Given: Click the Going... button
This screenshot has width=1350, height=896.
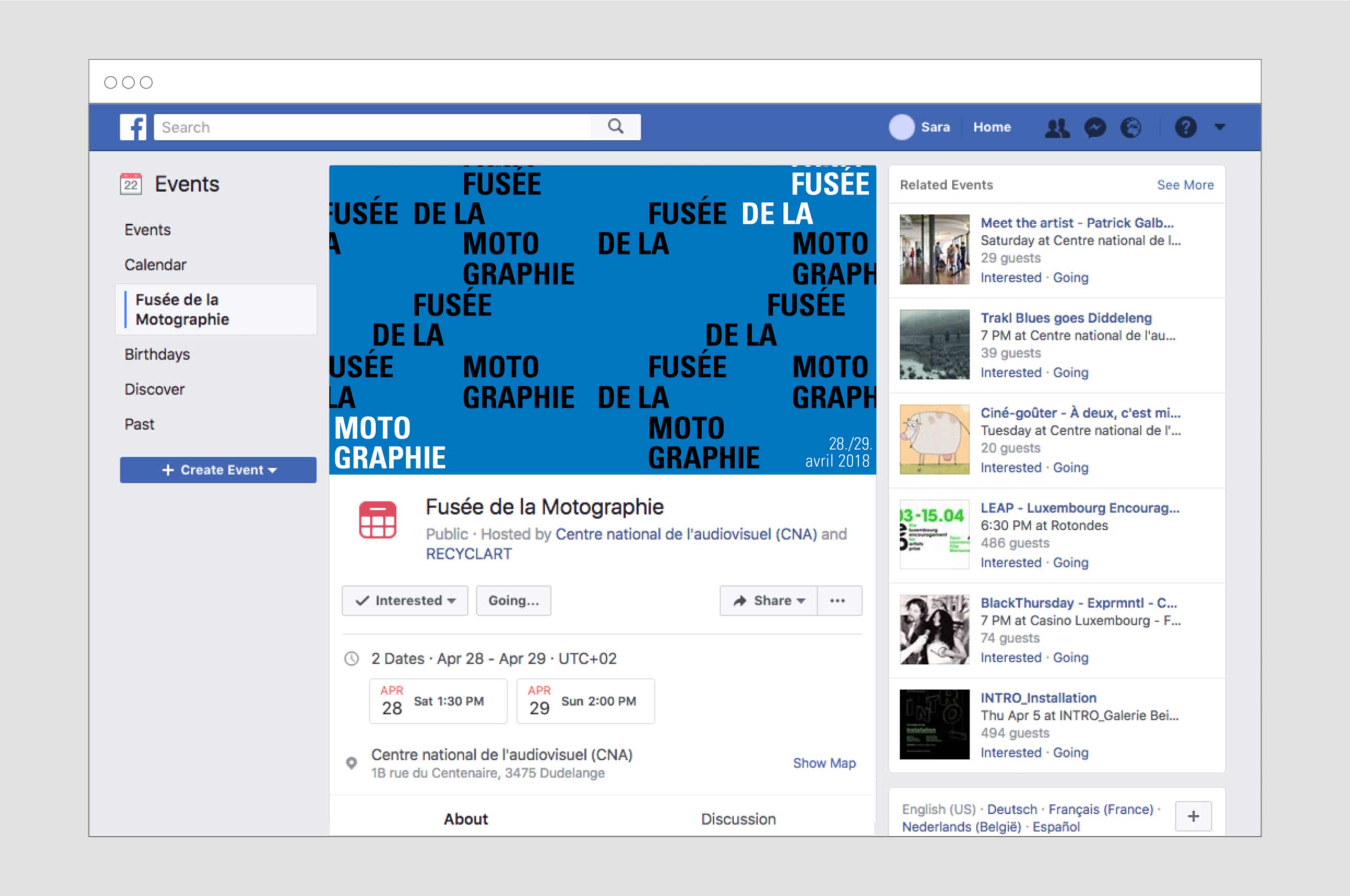Looking at the screenshot, I should 513,600.
